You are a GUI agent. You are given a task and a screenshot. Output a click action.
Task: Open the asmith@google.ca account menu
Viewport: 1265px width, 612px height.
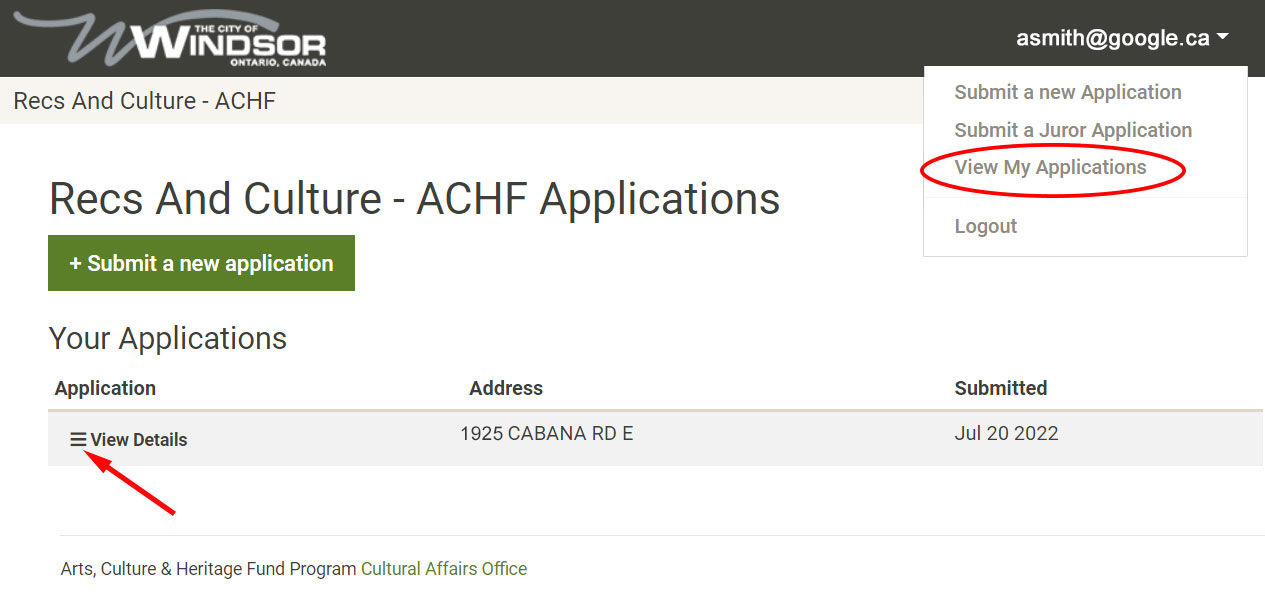pos(1112,39)
